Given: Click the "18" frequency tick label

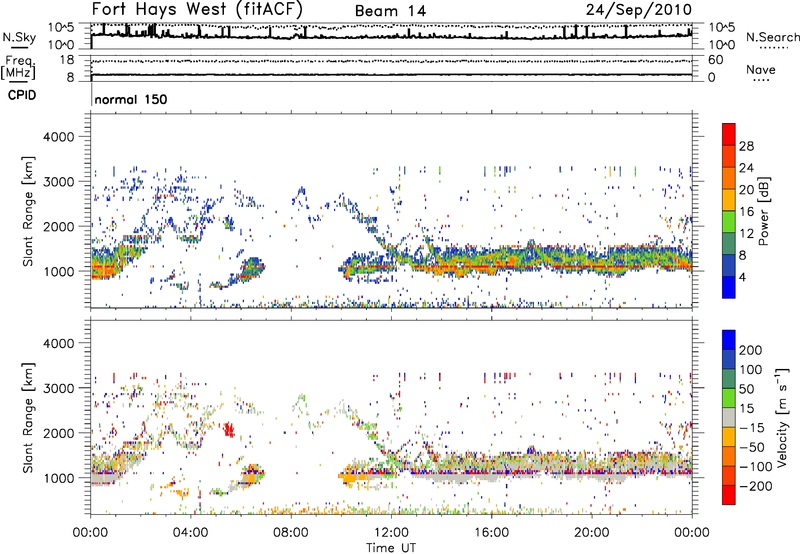Looking at the screenshot, I should 67,60.
